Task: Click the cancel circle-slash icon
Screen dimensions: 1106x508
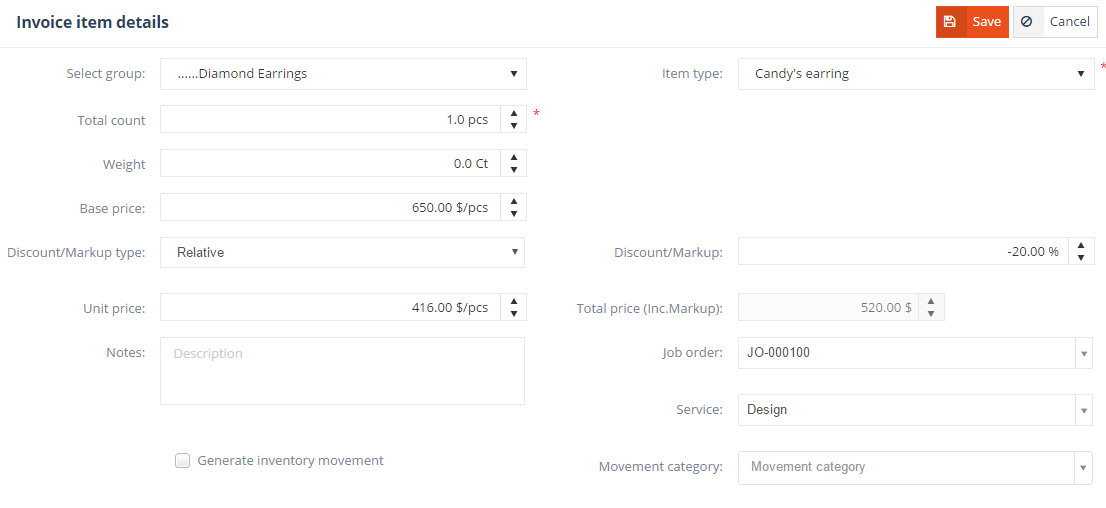Action: click(x=1027, y=22)
